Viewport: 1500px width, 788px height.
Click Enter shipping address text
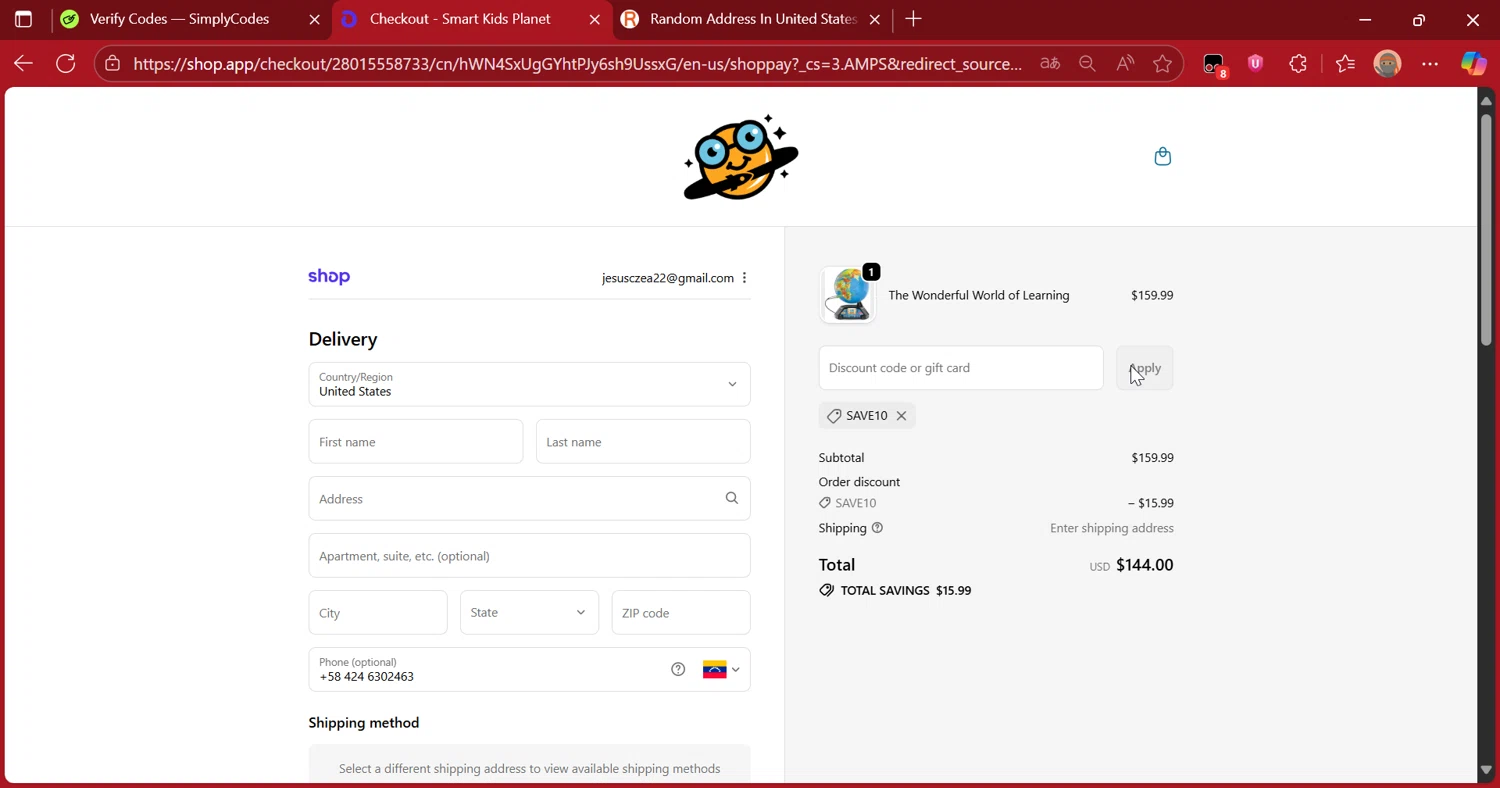(1112, 528)
